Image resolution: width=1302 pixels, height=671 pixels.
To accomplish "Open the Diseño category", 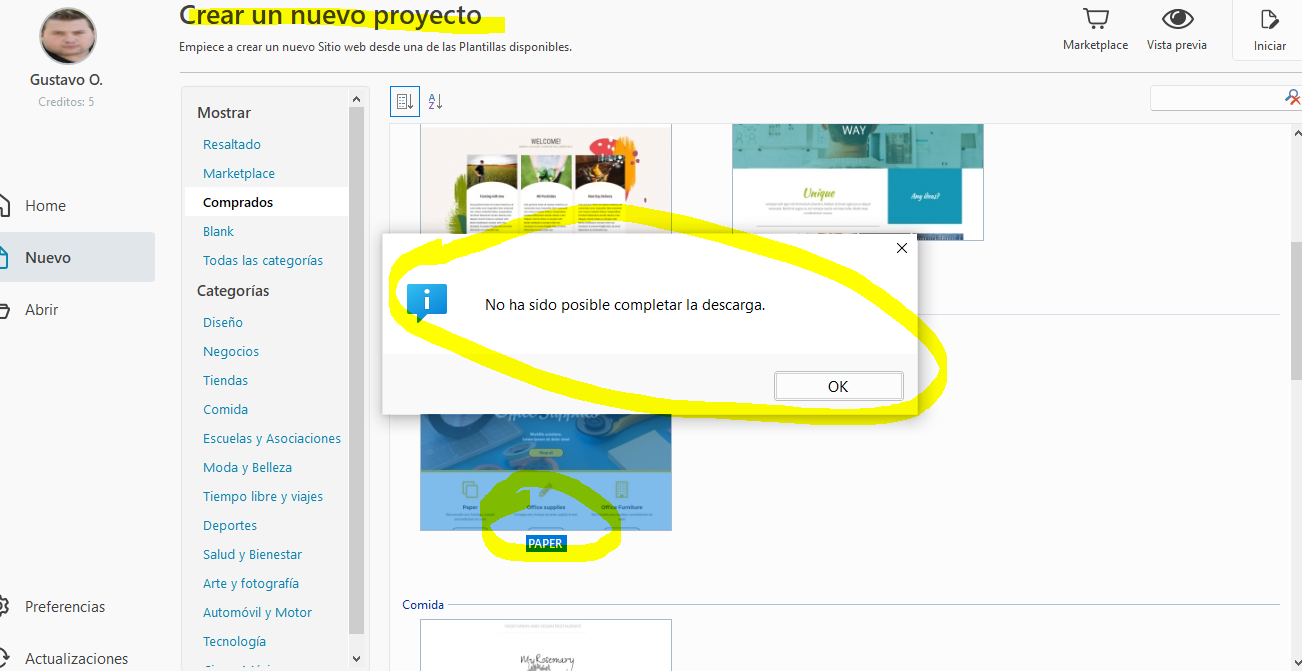I will [223, 322].
